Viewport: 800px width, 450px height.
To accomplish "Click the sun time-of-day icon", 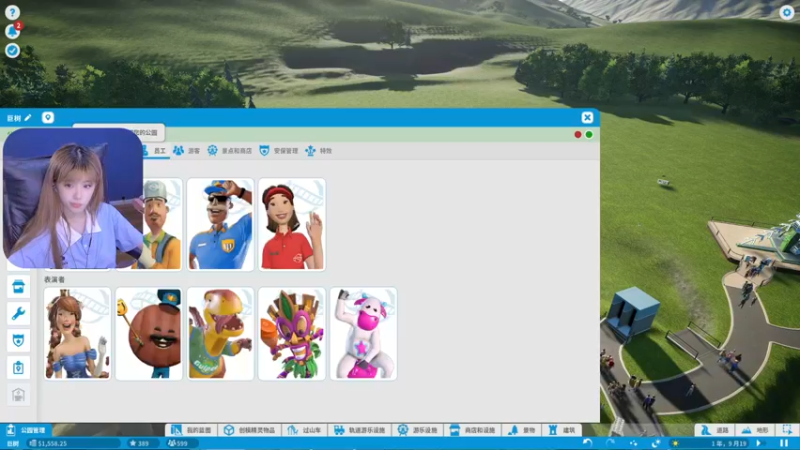I will (676, 443).
